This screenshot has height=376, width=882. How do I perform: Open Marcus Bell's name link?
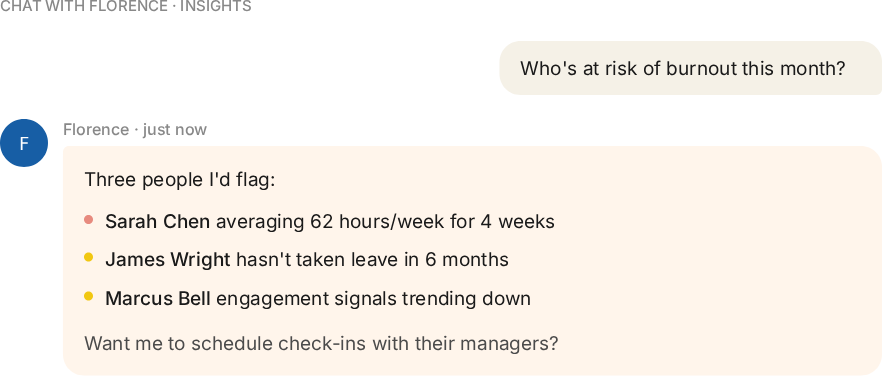click(158, 298)
